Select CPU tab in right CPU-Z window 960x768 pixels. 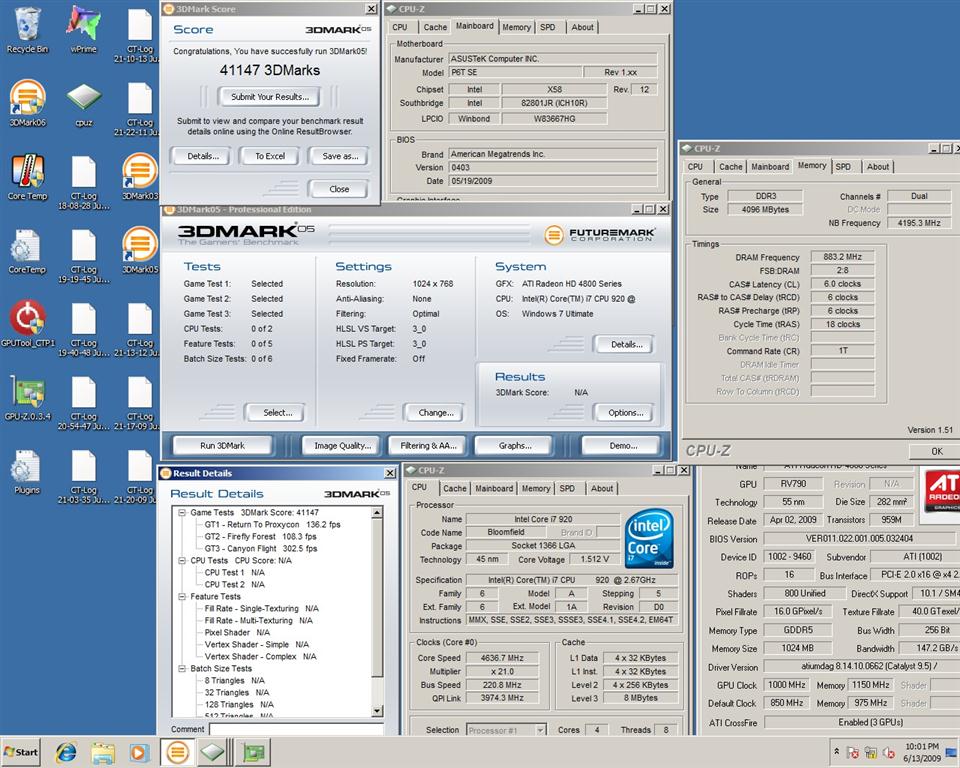coord(695,167)
